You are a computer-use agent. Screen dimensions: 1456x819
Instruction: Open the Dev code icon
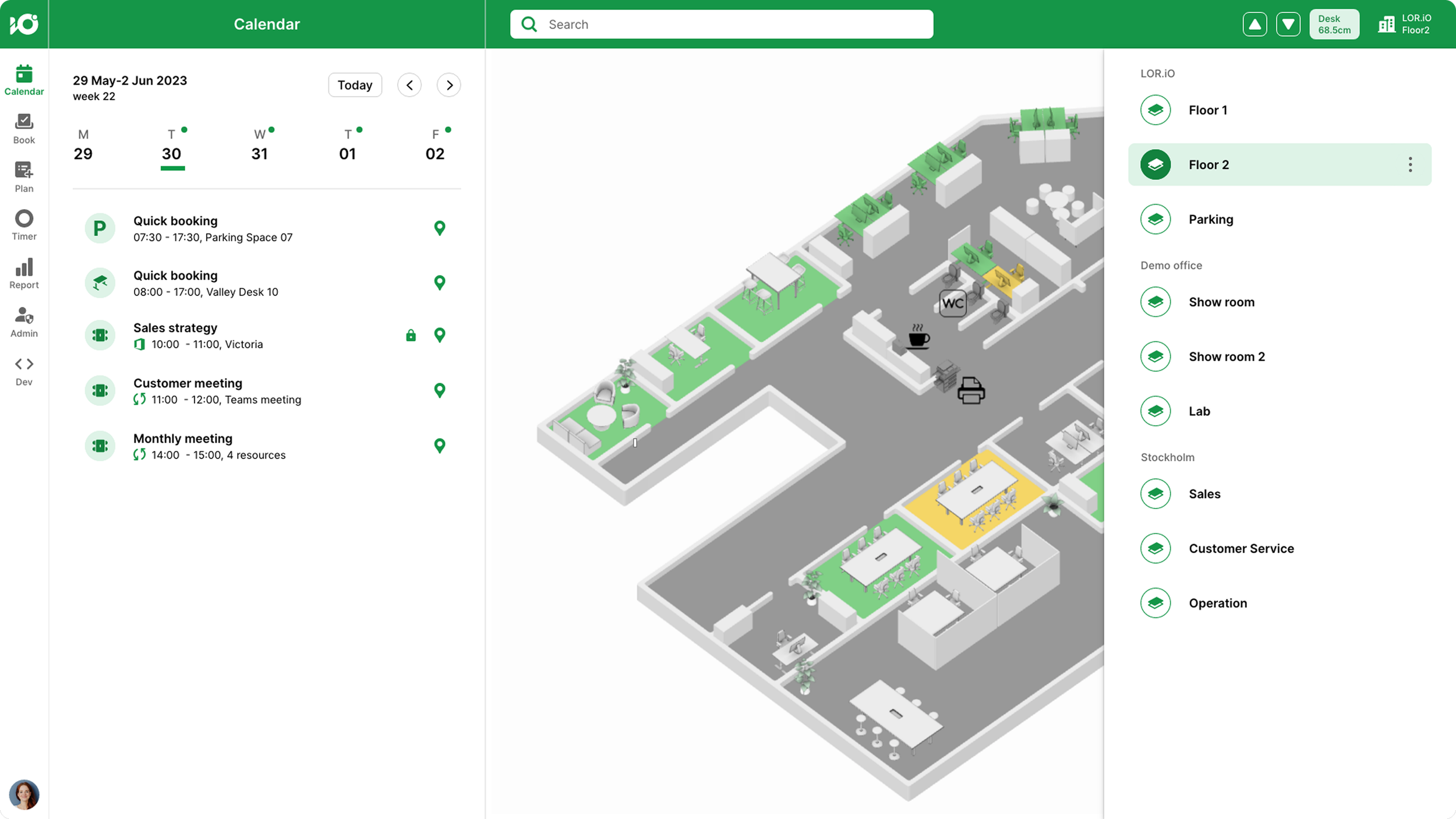coord(24,371)
